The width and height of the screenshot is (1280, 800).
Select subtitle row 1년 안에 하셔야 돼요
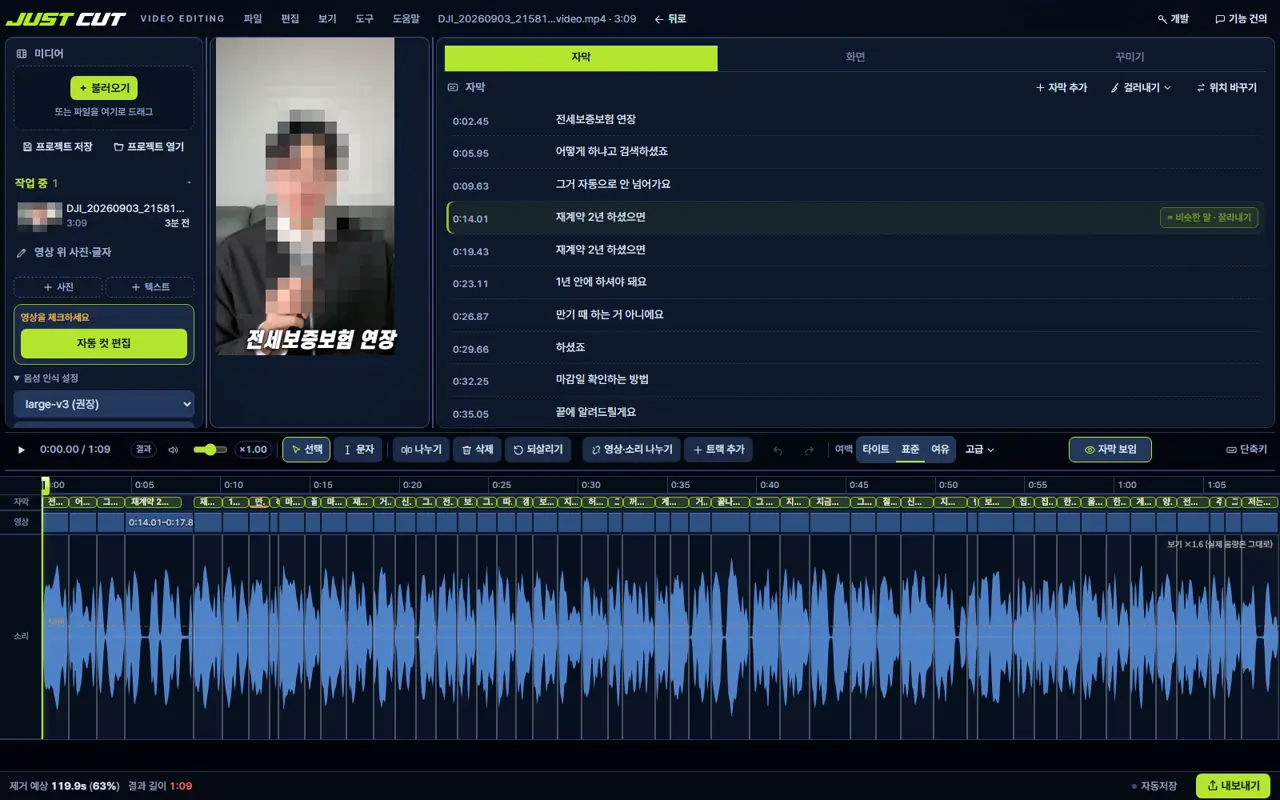click(x=855, y=282)
